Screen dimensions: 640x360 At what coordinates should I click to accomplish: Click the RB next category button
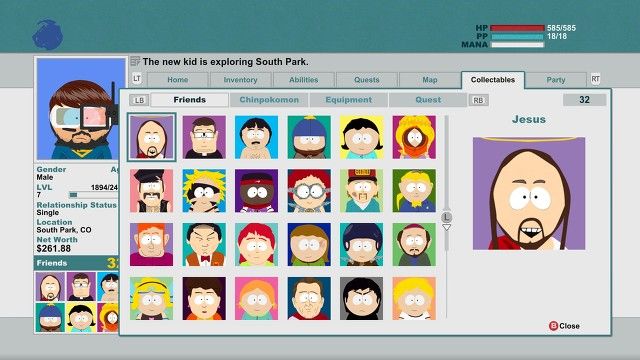click(x=478, y=100)
